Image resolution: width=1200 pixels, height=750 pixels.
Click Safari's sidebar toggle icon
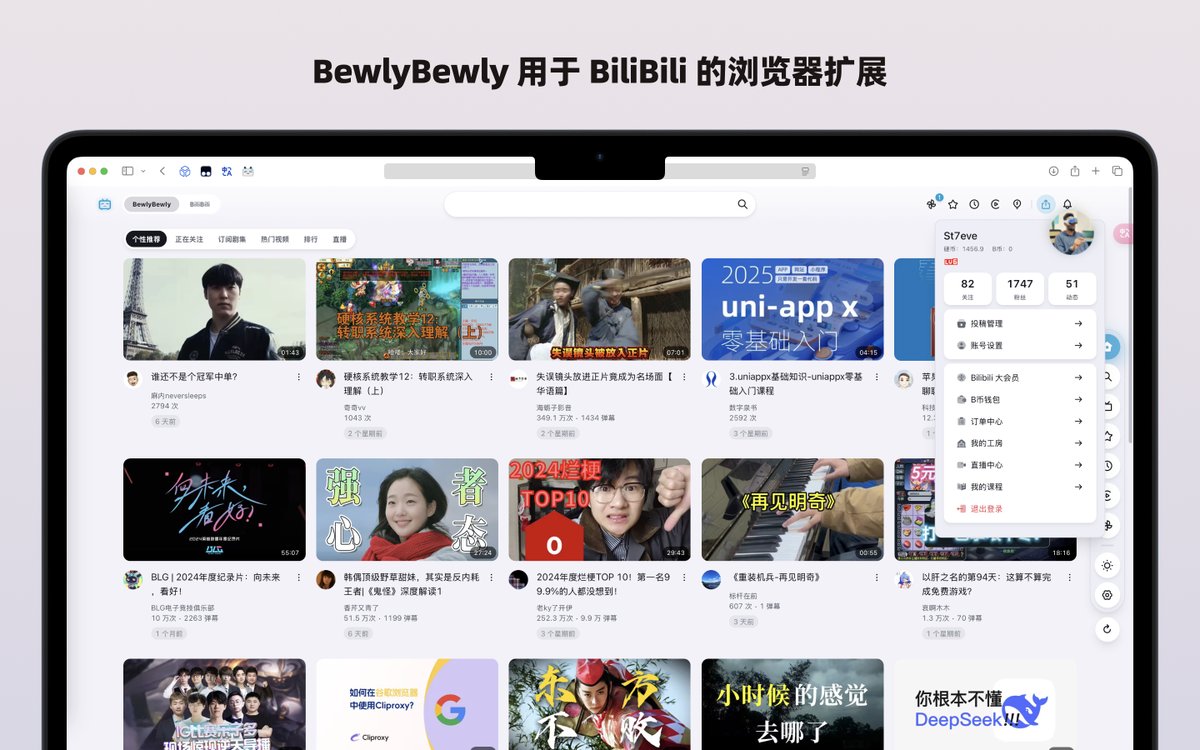click(x=128, y=171)
